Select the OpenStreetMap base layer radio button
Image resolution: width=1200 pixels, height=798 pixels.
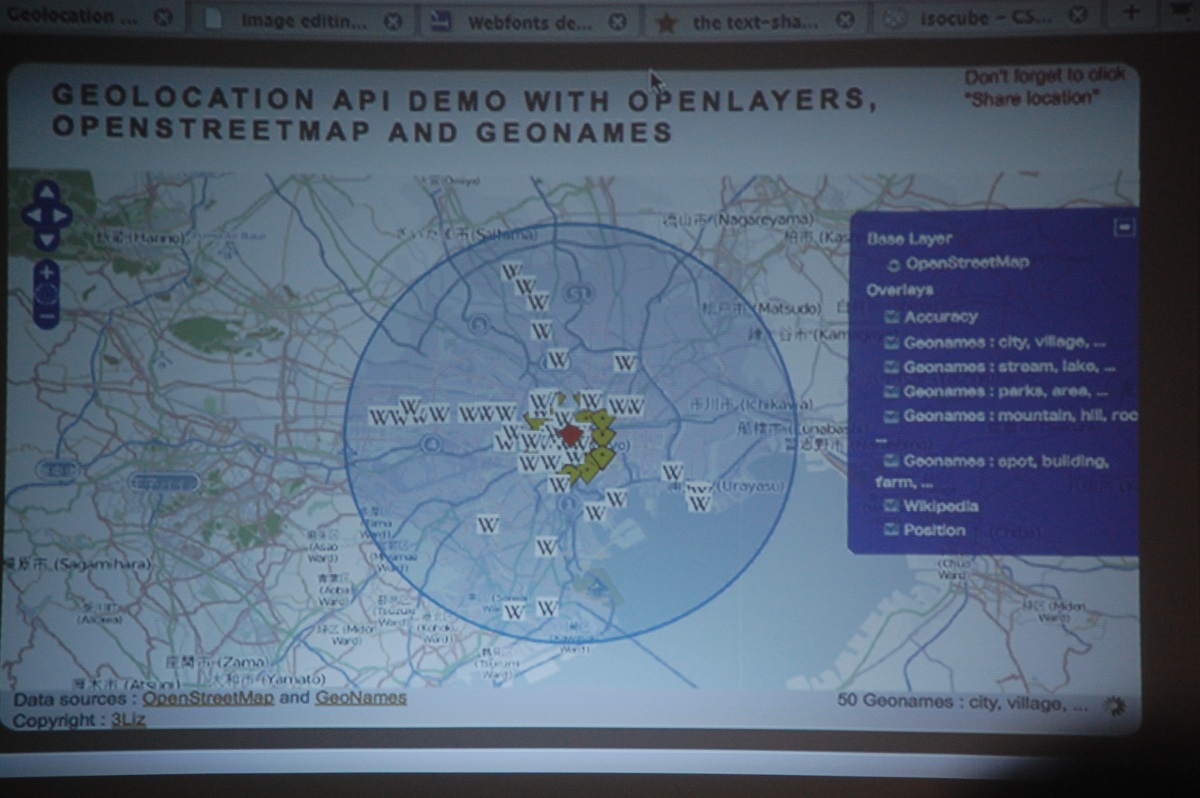[x=893, y=264]
